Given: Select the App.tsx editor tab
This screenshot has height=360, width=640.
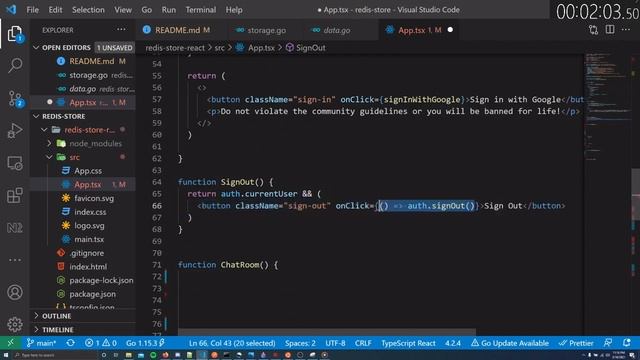Looking at the screenshot, I should pyautogui.click(x=419, y=30).
